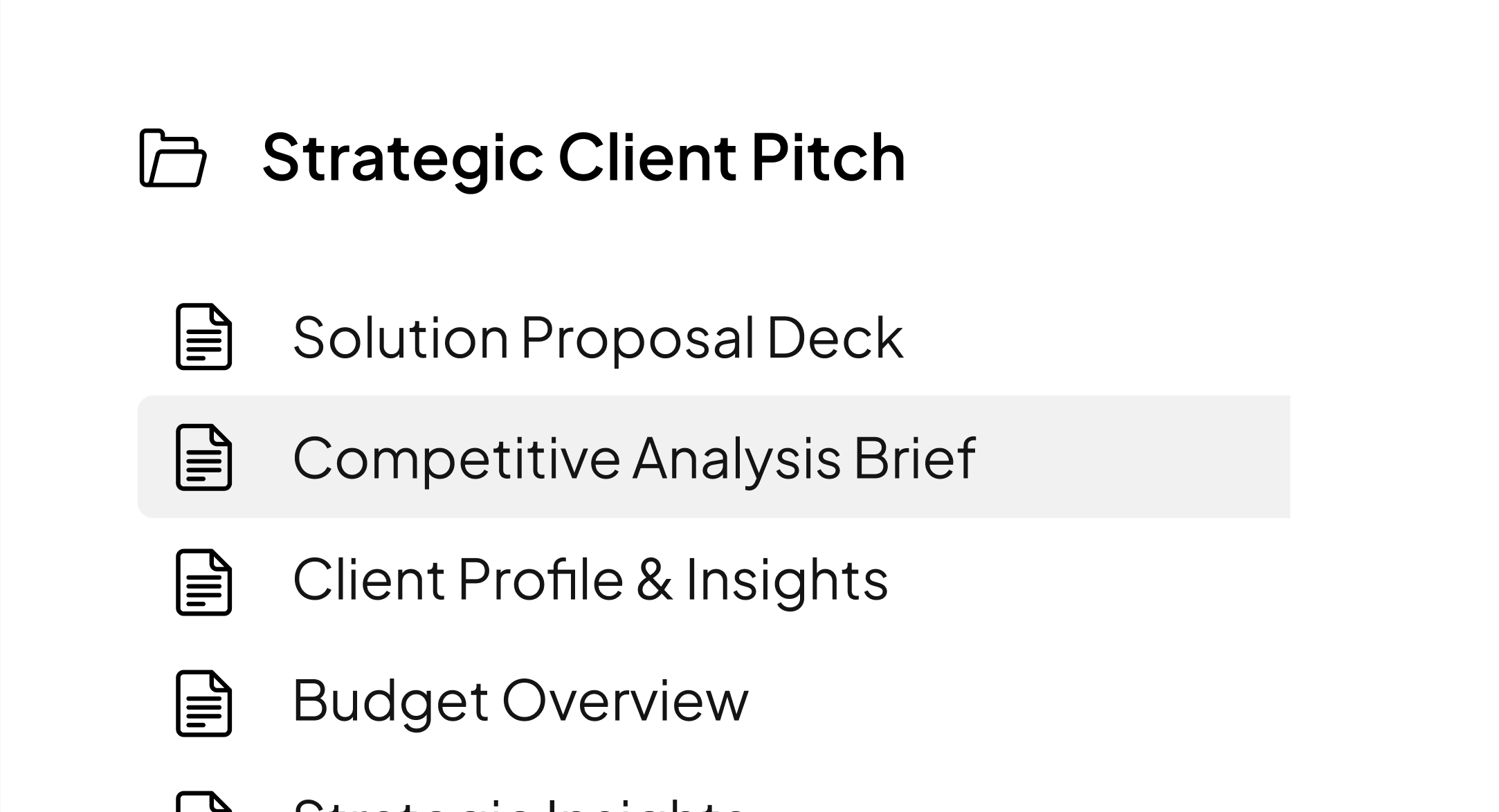Click the ampersand in Client Profile & Insights

(654, 580)
